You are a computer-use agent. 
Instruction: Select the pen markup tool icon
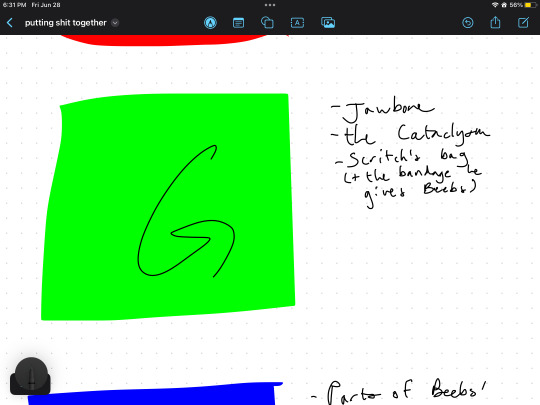point(210,23)
